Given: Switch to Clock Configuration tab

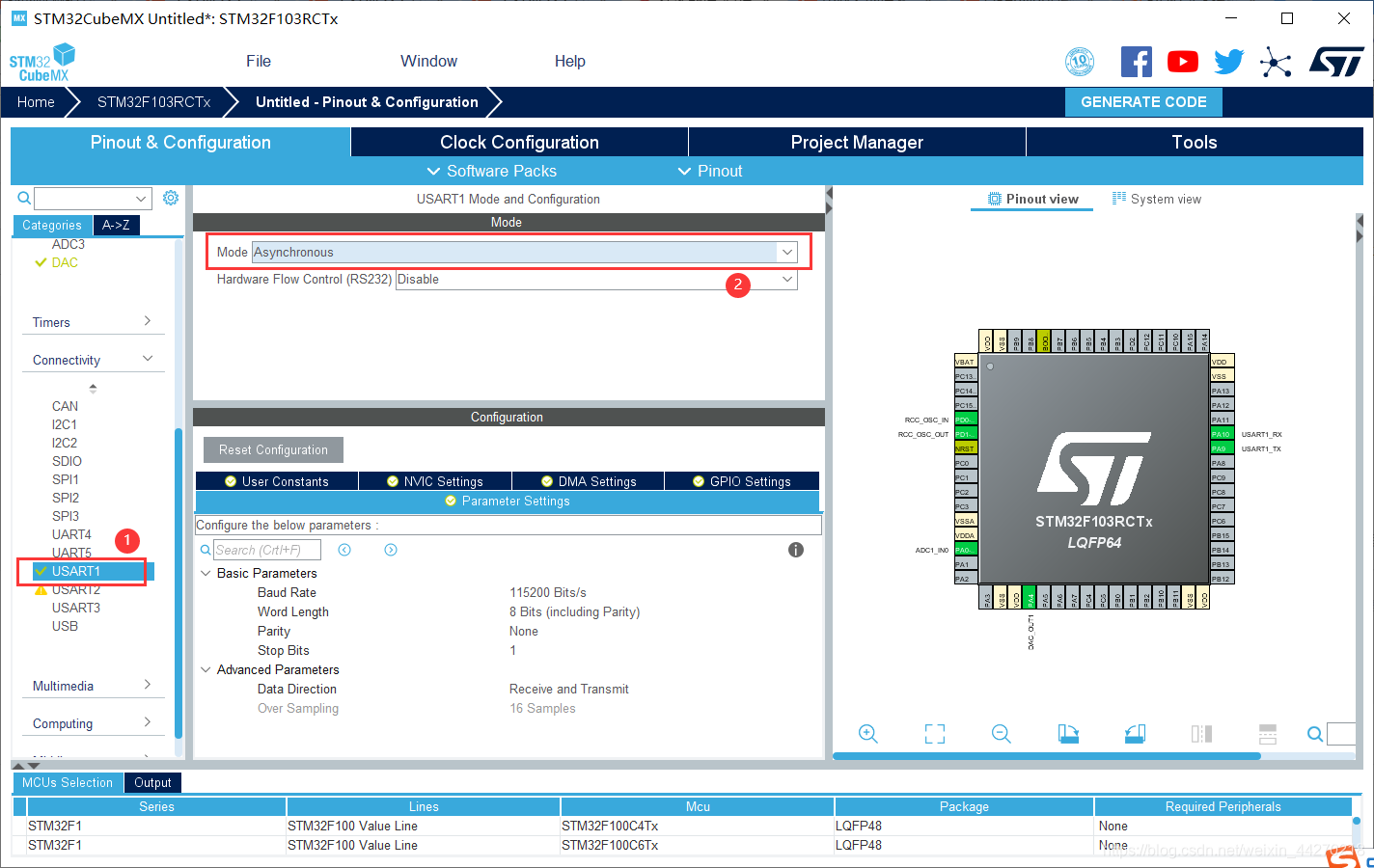Looking at the screenshot, I should tap(519, 142).
